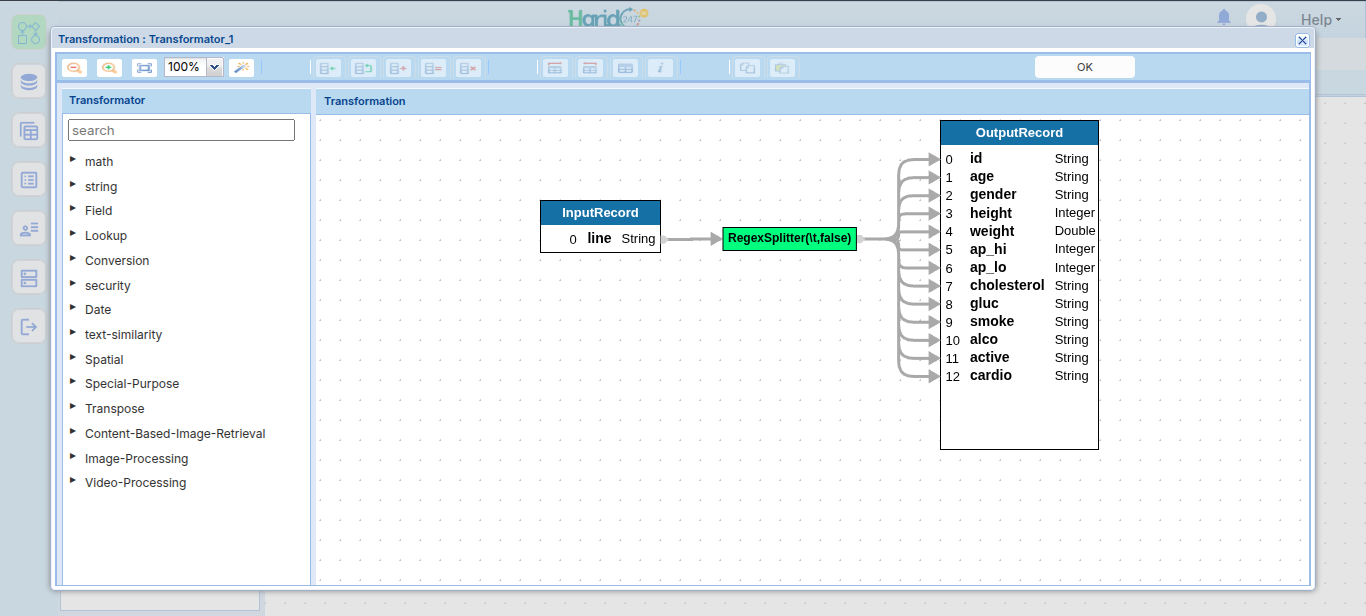
Task: Click the paste icon in toolbar
Action: pyautogui.click(x=782, y=68)
